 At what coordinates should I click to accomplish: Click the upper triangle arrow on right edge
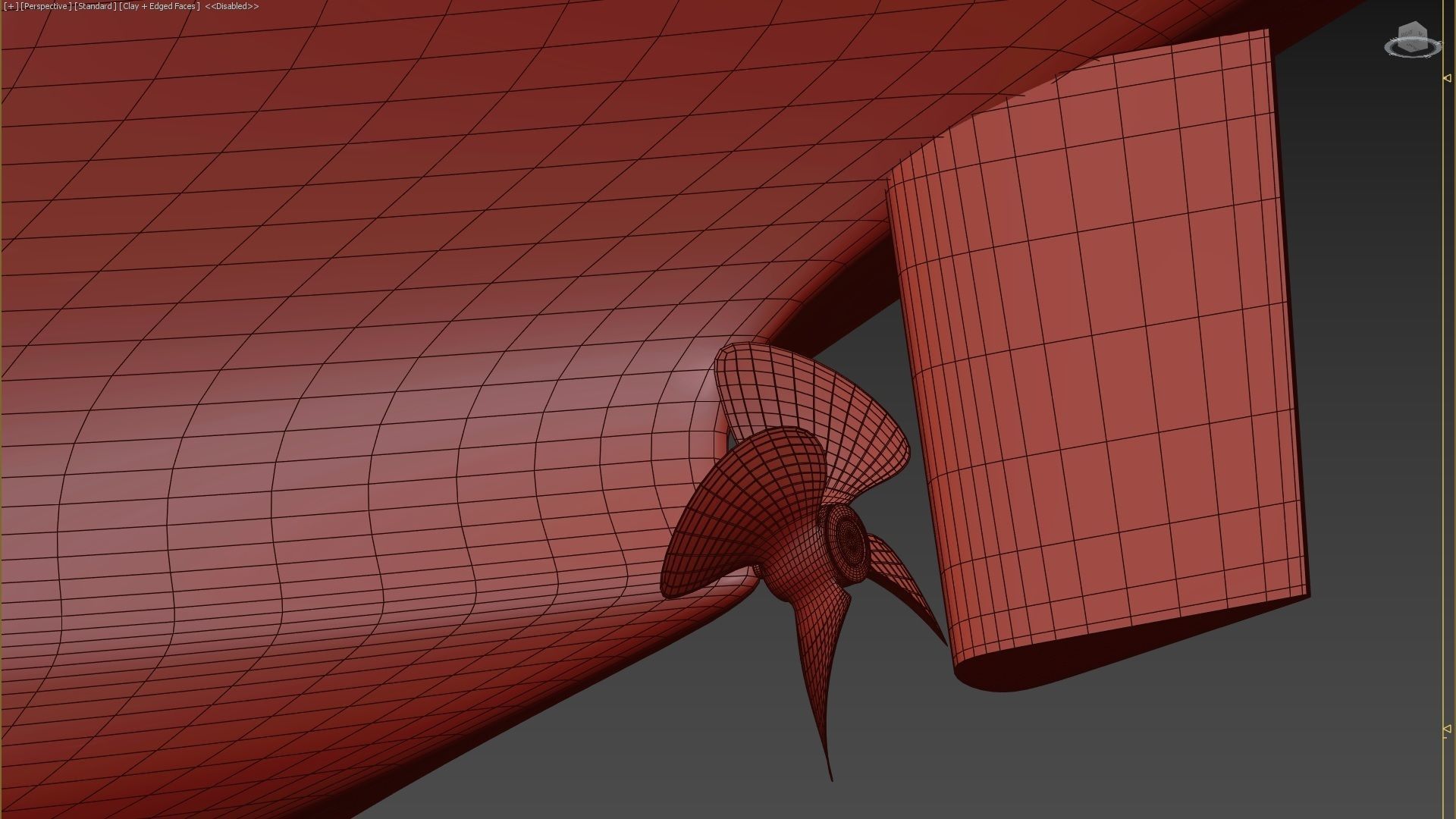pos(1447,78)
